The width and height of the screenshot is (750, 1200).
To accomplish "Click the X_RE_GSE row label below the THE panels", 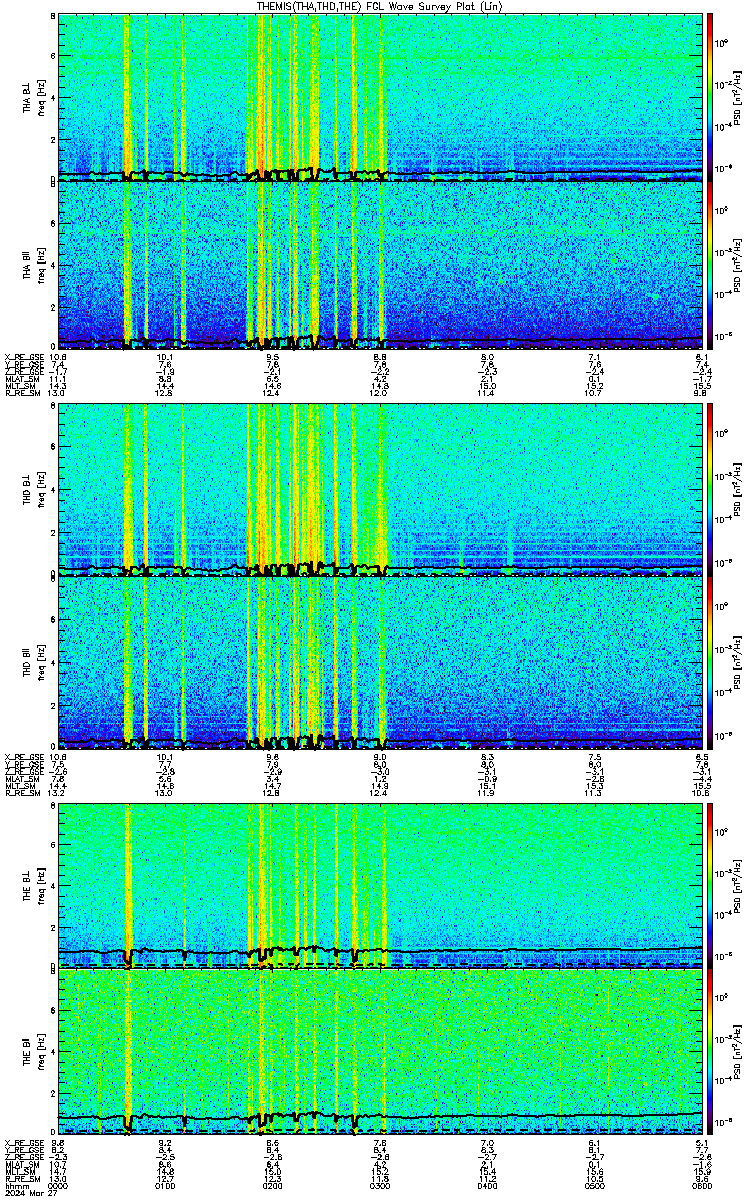I will click(22, 1142).
